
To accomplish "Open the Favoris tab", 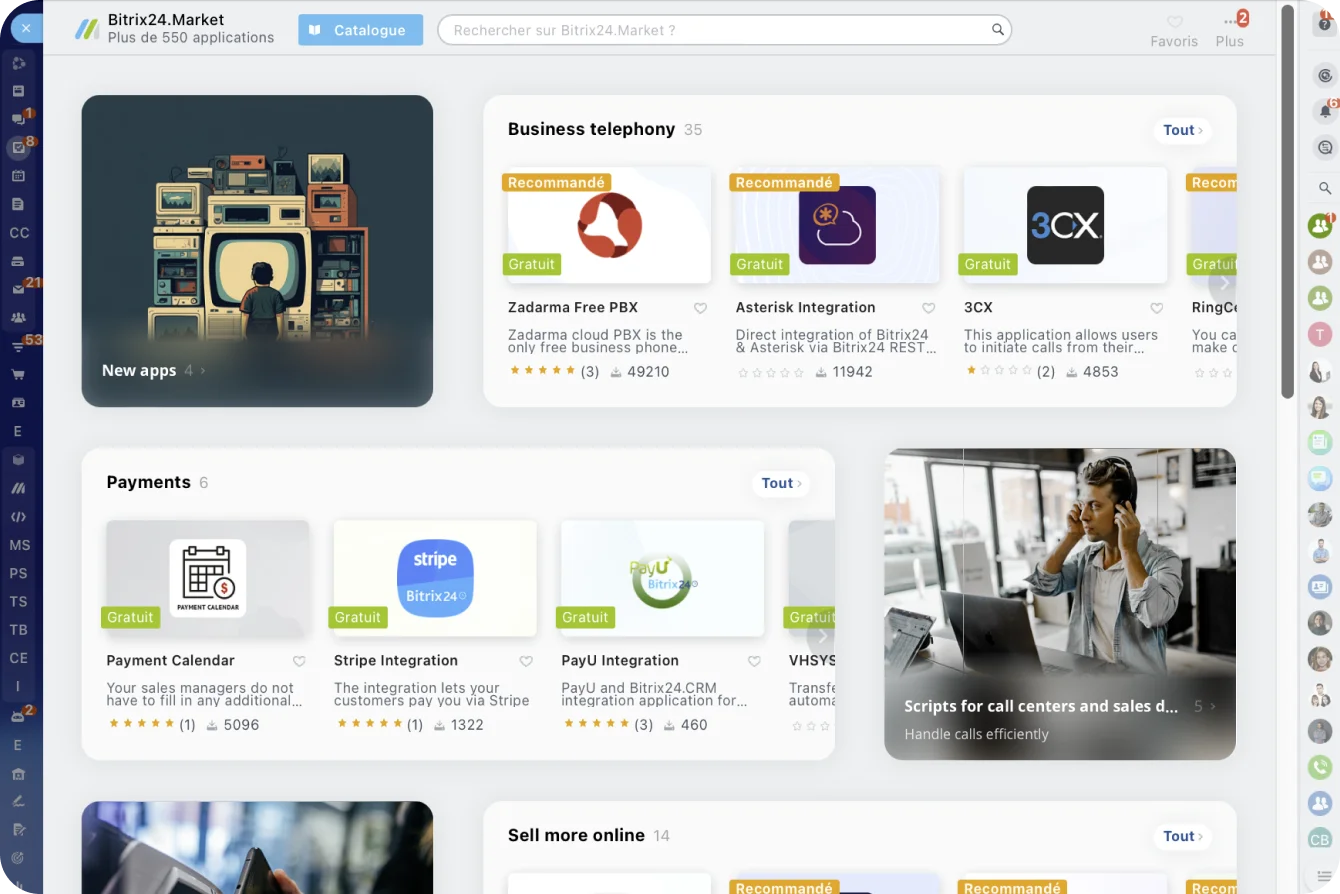I will tap(1174, 31).
